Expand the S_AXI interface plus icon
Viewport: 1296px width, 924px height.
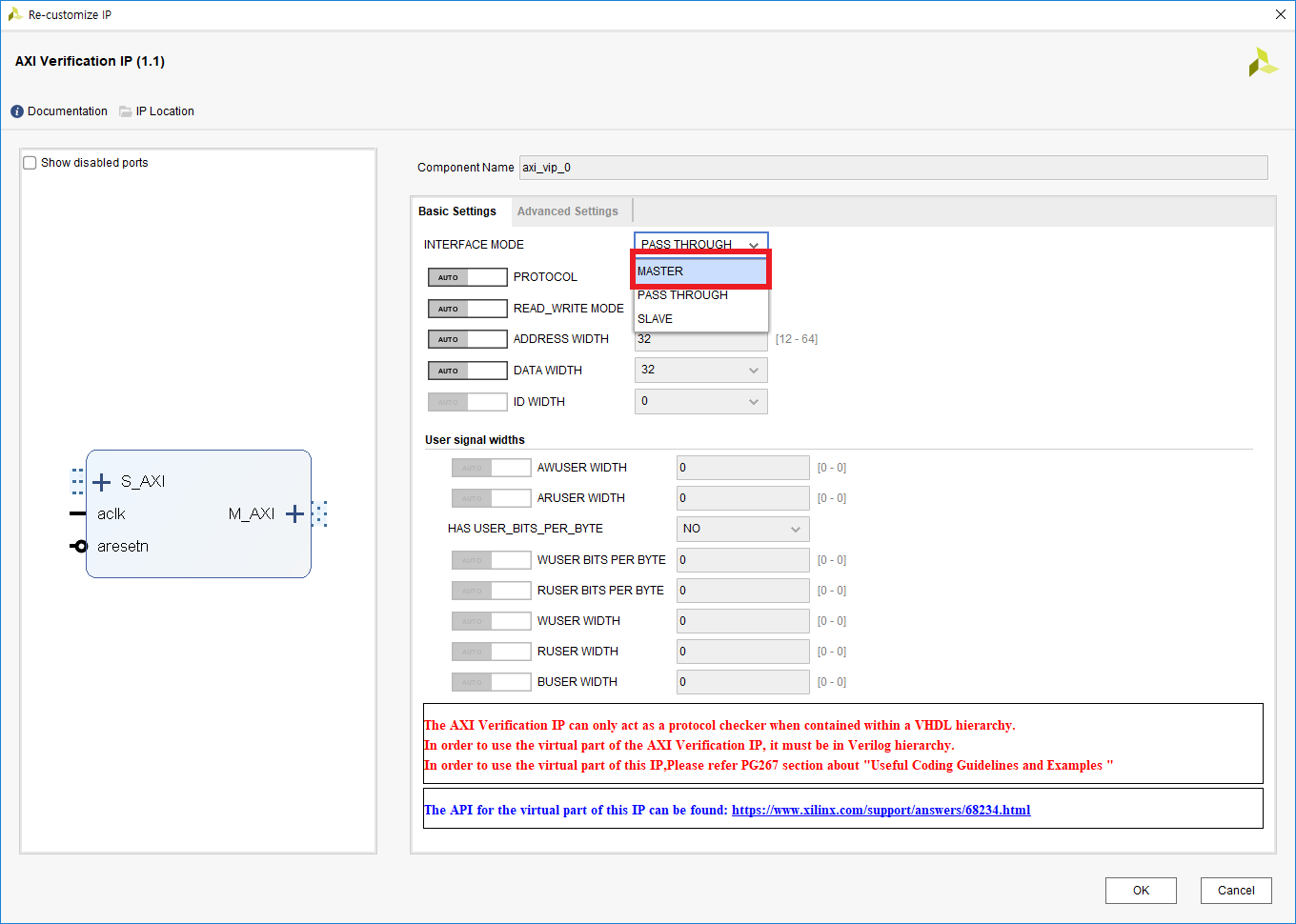(101, 482)
